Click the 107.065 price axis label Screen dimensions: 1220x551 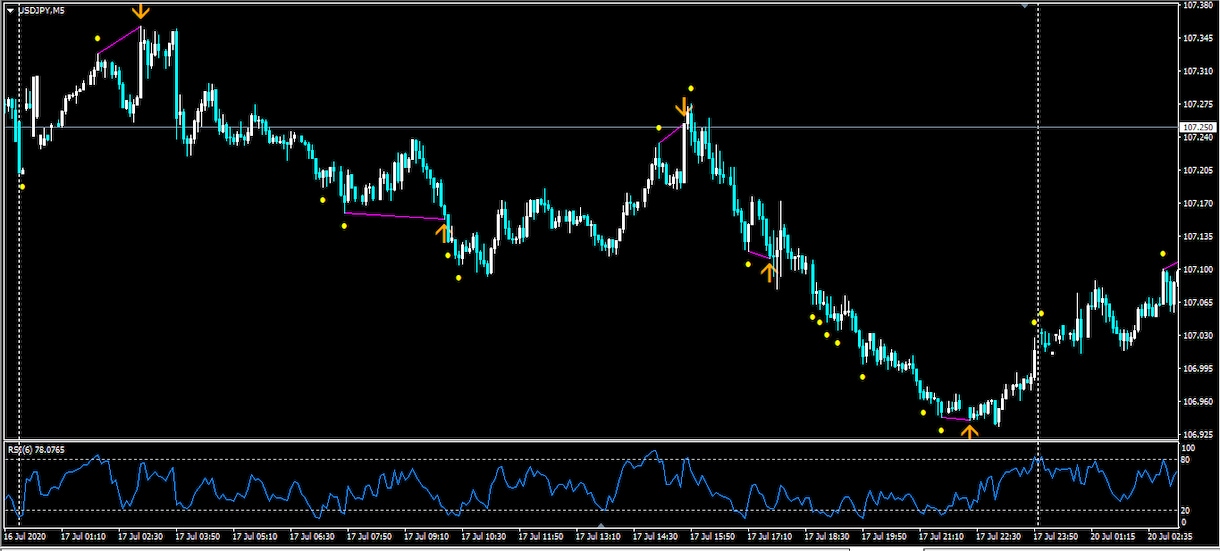click(1197, 302)
